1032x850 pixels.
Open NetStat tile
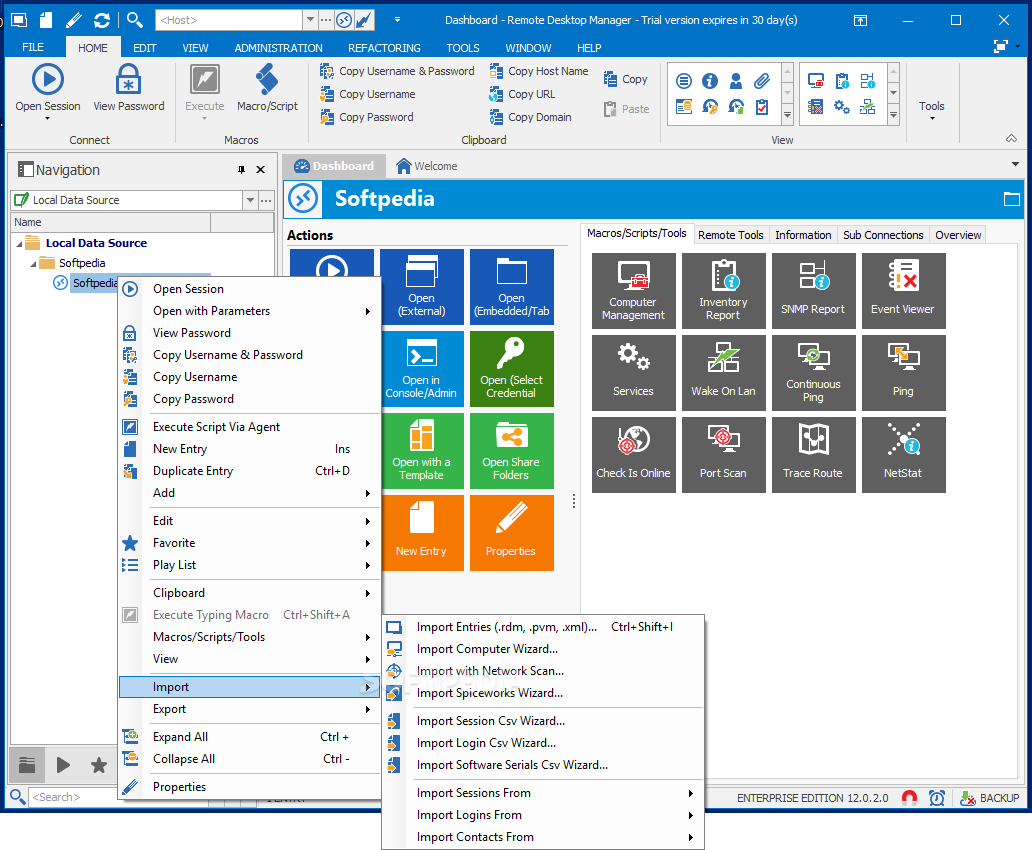pos(904,455)
